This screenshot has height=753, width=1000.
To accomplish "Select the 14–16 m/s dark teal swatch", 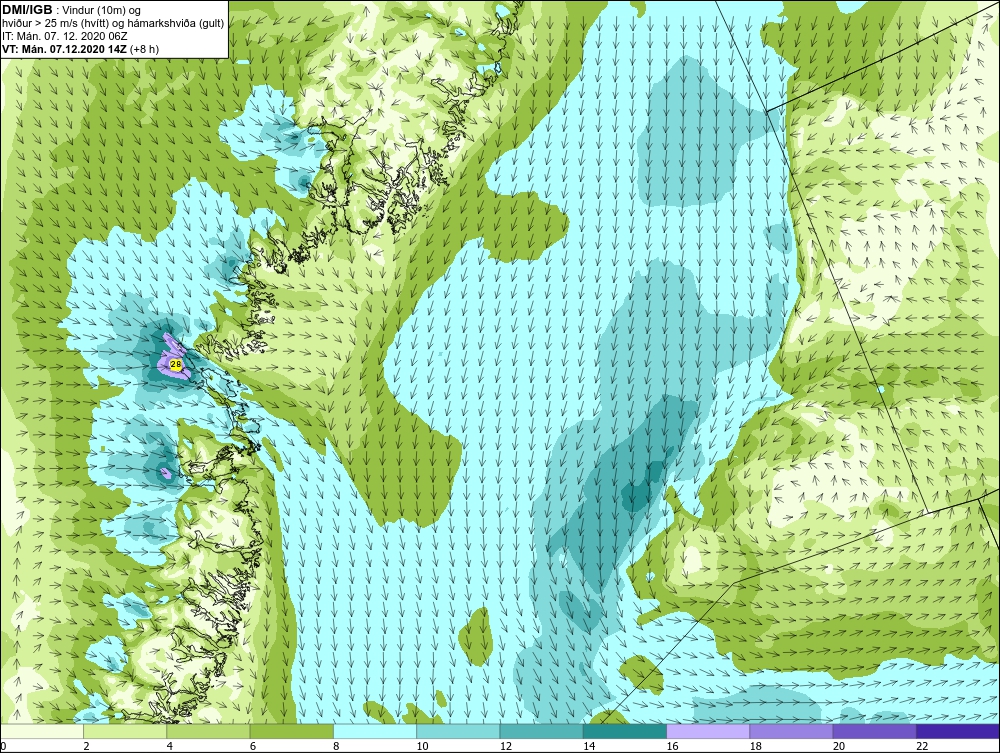I will coord(624,731).
